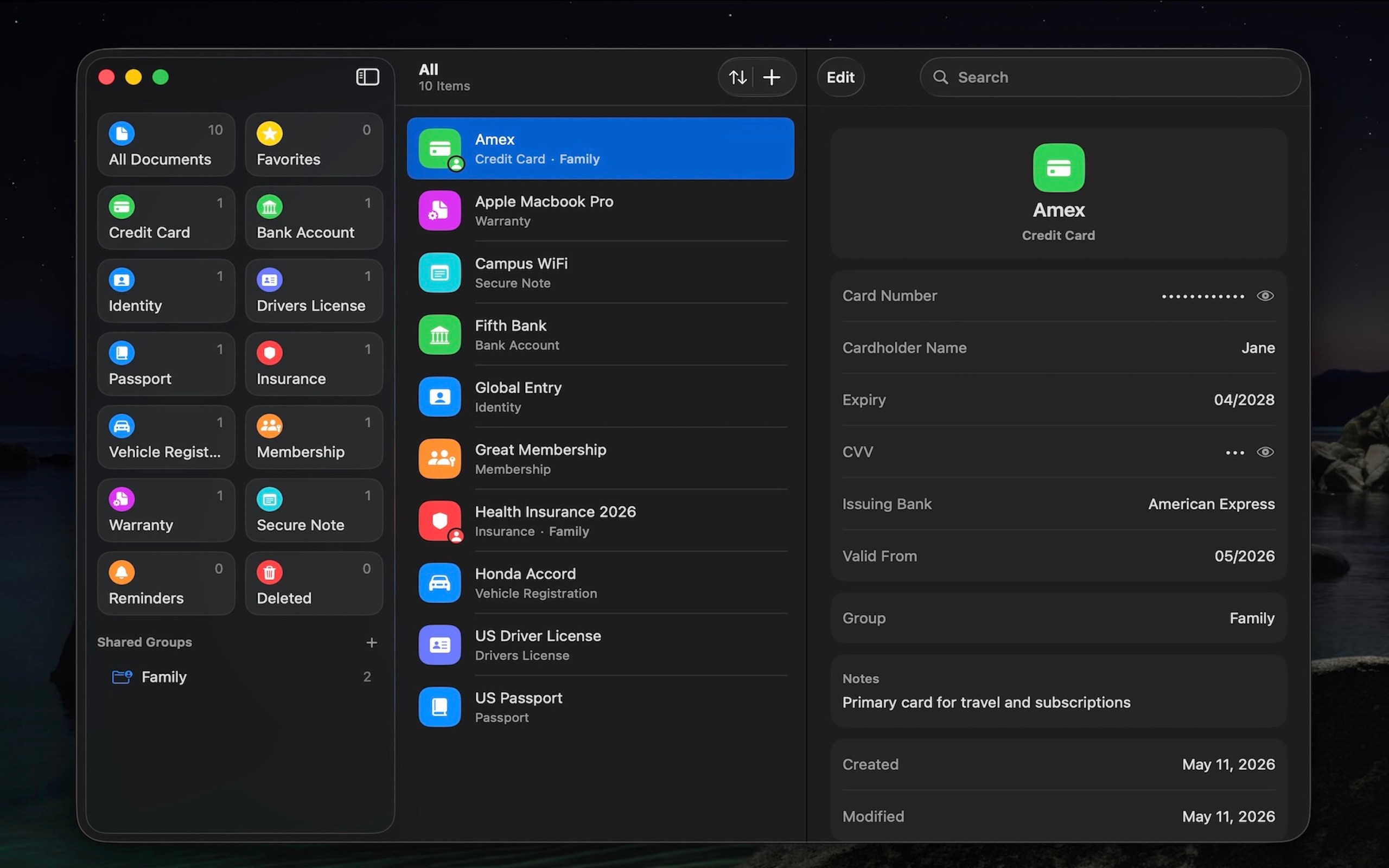Click the Health Insurance 2026 icon

(439, 521)
